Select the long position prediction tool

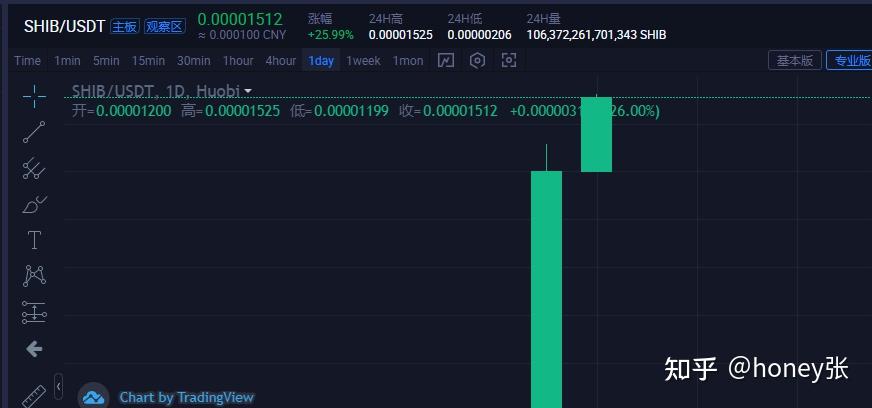(x=34, y=312)
